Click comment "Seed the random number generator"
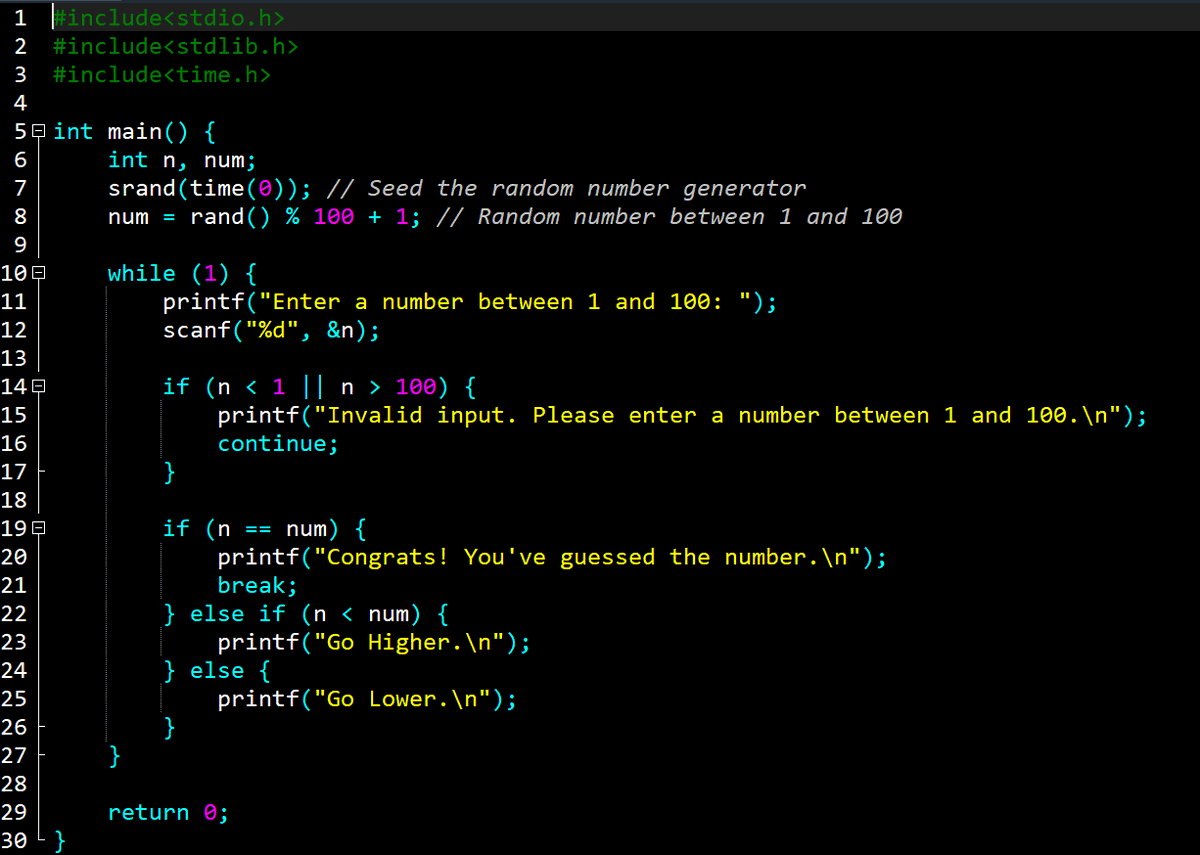The image size is (1200, 855). coord(586,188)
